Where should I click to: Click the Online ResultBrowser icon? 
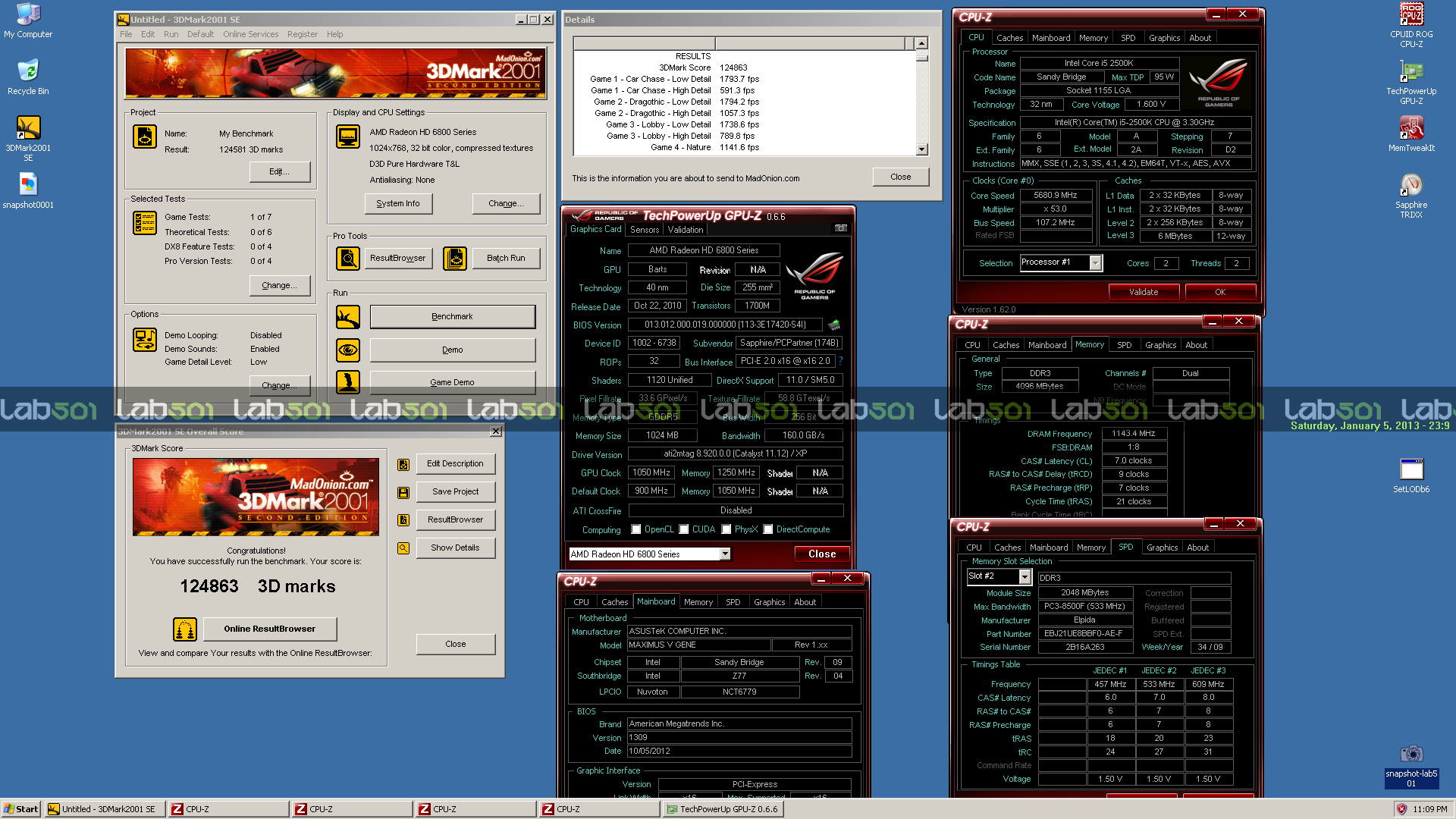[185, 629]
